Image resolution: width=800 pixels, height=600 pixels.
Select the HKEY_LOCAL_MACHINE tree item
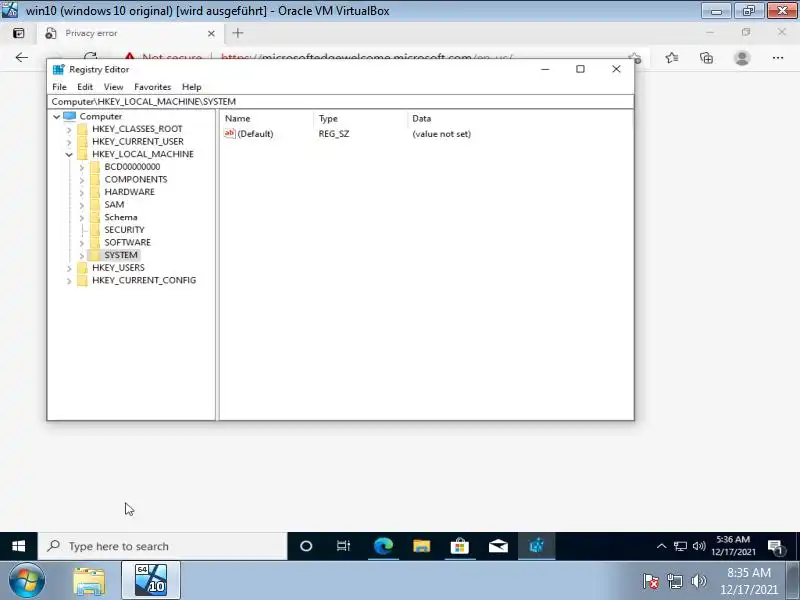click(143, 154)
